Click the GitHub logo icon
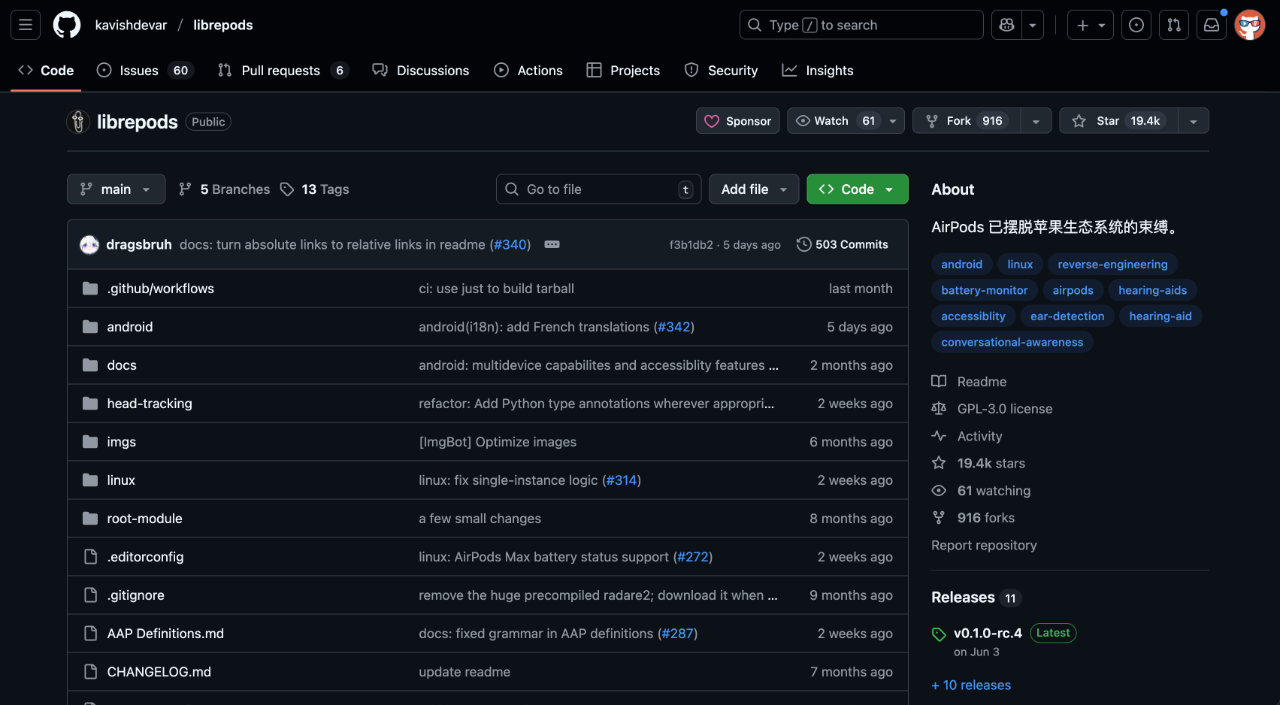 pos(67,25)
